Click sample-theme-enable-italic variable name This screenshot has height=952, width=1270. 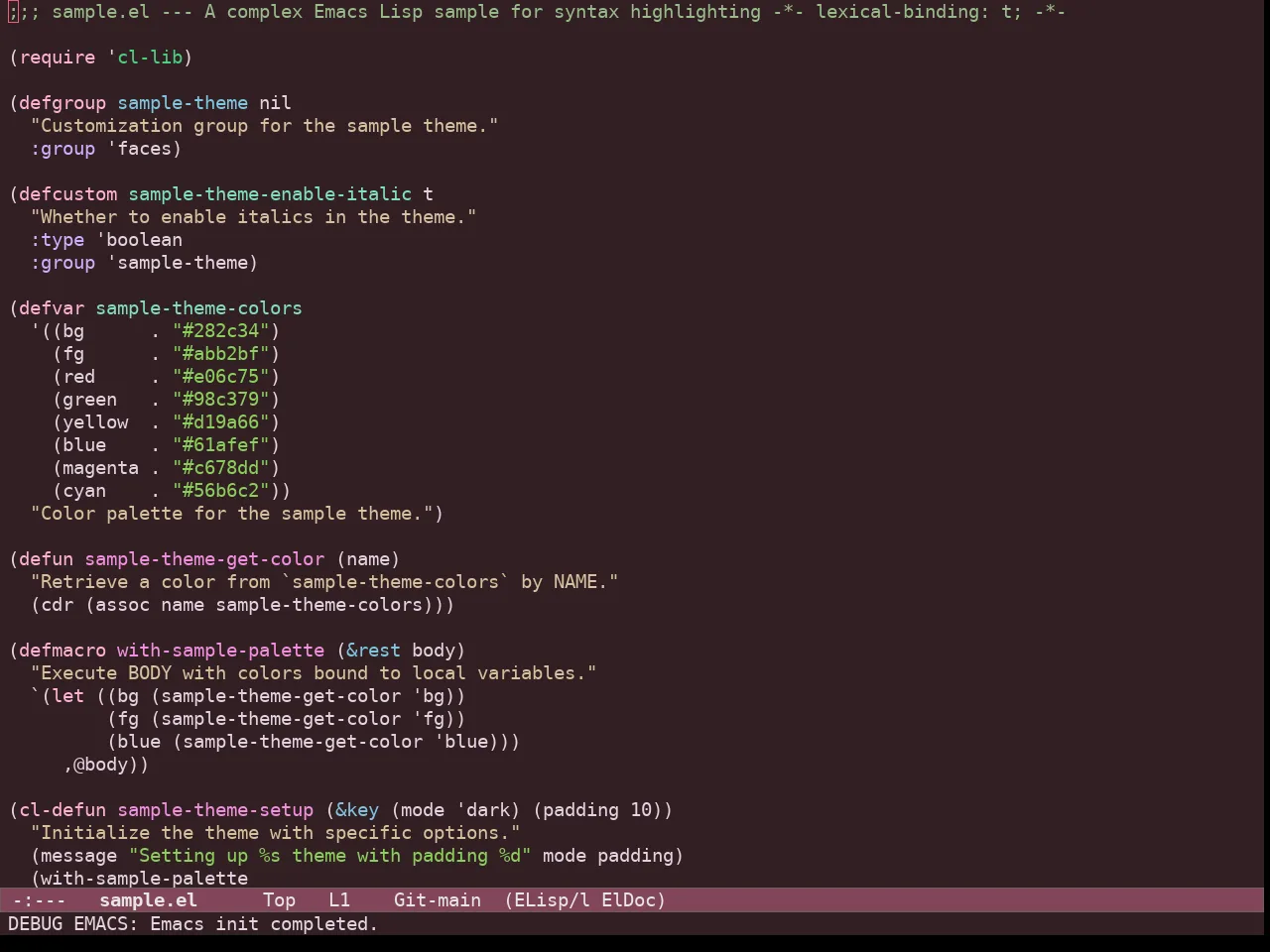pyautogui.click(x=270, y=194)
